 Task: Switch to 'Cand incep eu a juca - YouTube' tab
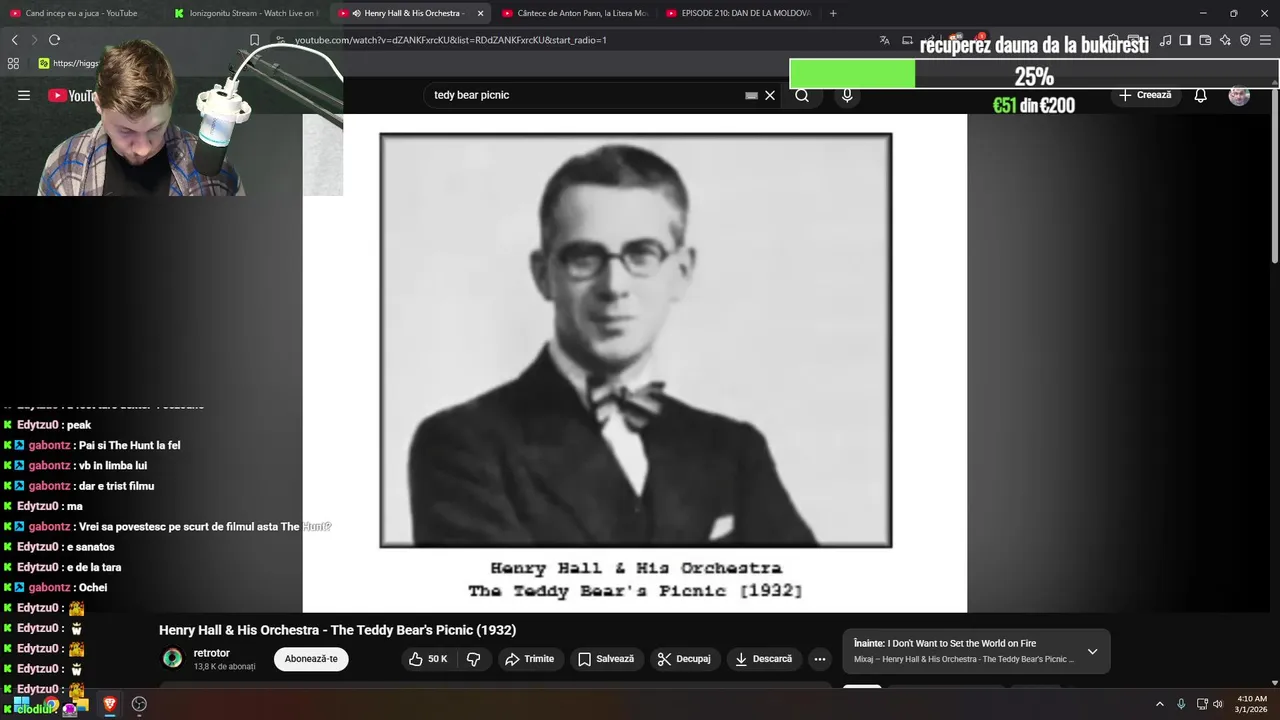click(x=82, y=13)
